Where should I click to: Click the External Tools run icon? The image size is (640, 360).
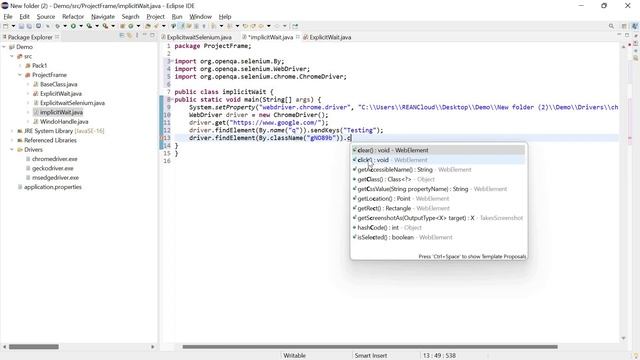pyautogui.click(x=105, y=26)
